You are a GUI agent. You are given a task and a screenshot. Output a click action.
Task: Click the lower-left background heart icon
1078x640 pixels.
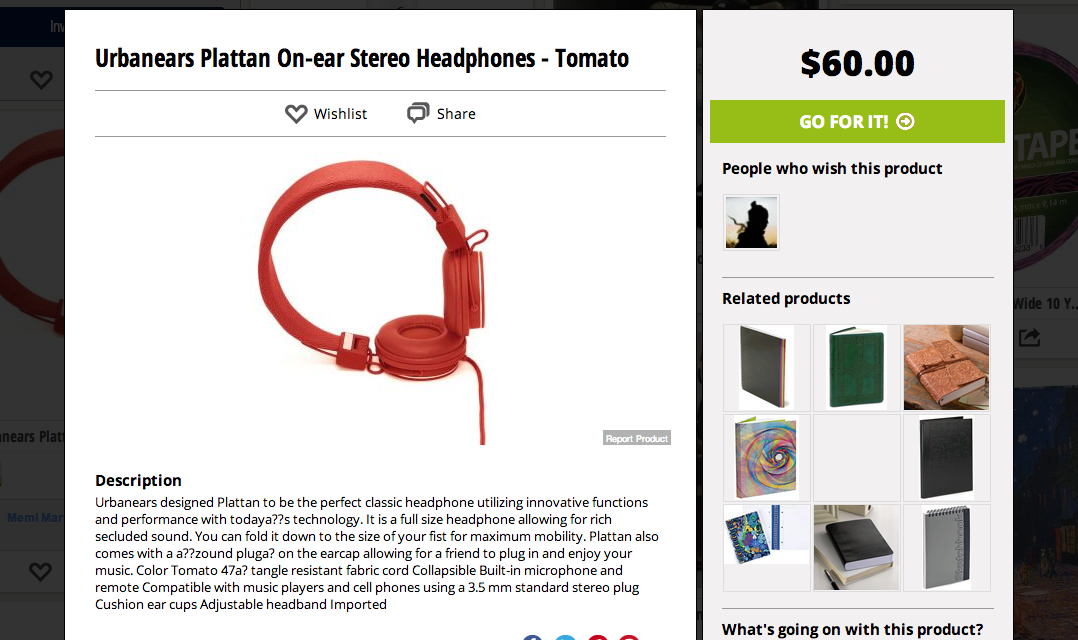pos(41,571)
